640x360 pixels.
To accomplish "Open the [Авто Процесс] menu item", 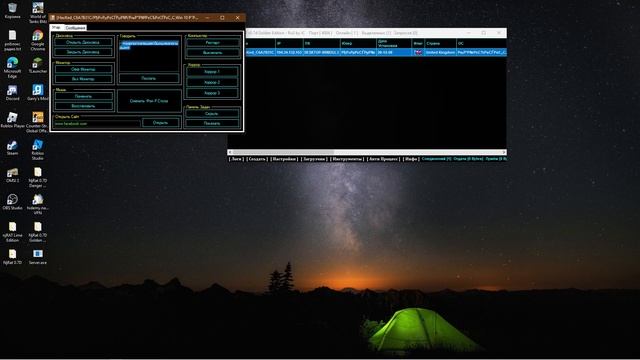I will click(x=383, y=159).
